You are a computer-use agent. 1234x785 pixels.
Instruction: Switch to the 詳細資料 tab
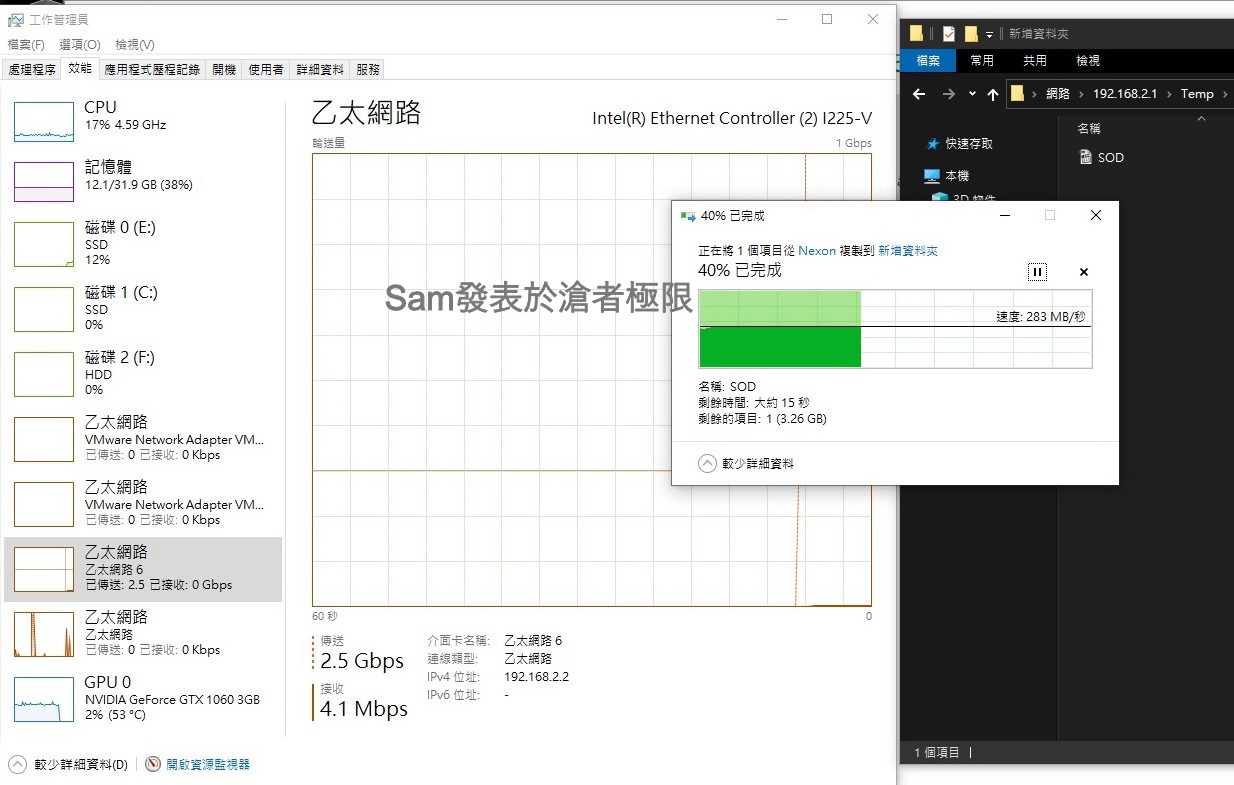pyautogui.click(x=320, y=70)
